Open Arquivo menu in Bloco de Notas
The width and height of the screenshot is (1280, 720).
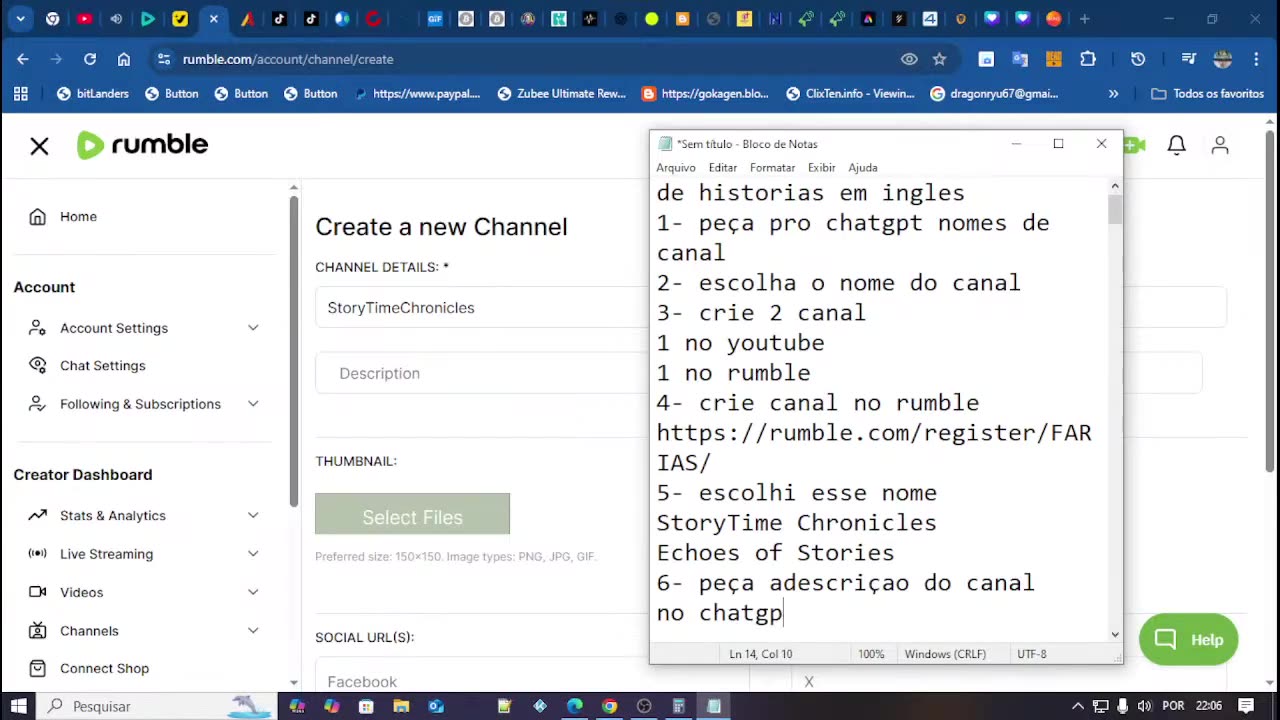pos(676,168)
